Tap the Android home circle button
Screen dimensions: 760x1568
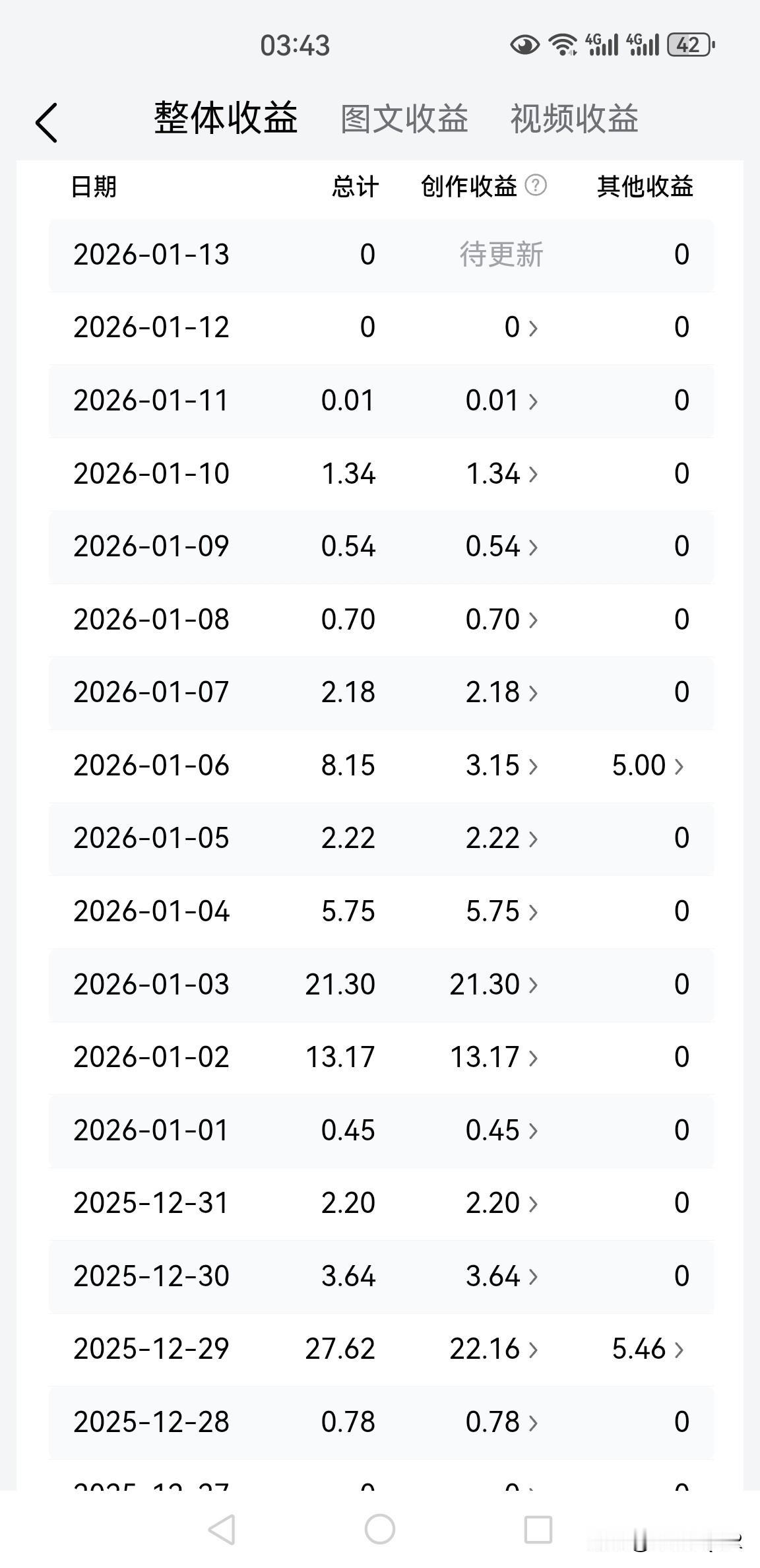(380, 1529)
